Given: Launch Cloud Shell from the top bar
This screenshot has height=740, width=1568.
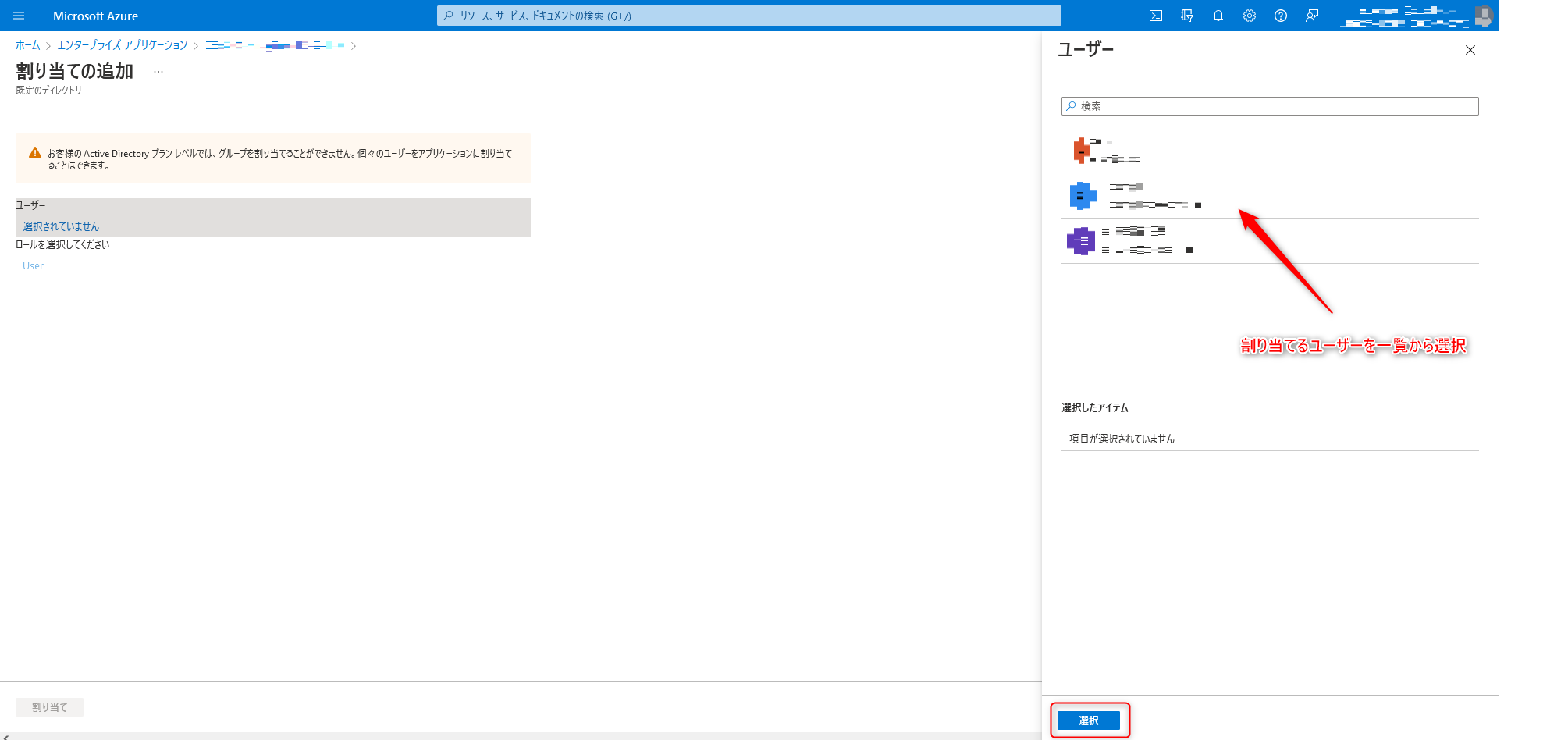Looking at the screenshot, I should 1156,16.
